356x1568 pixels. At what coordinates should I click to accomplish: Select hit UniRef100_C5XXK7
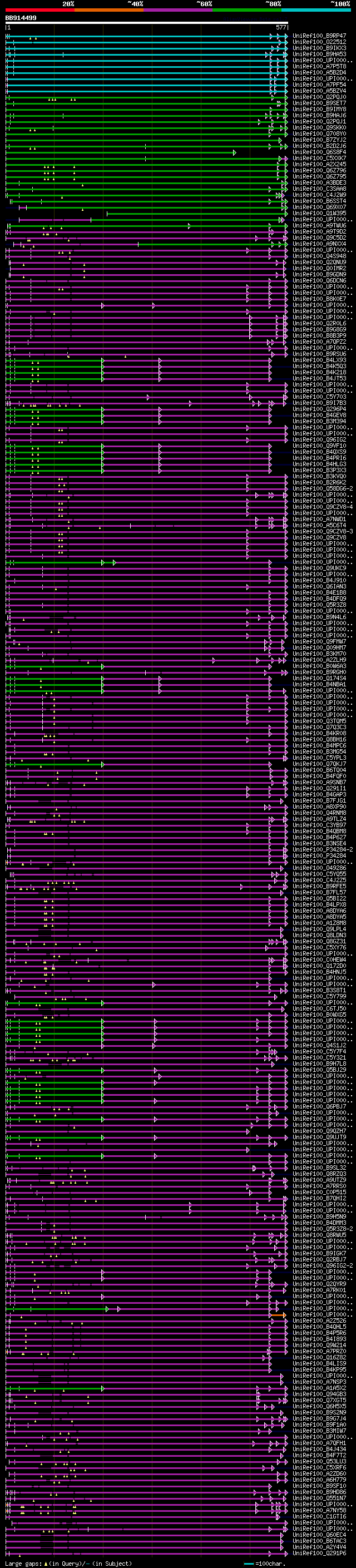point(319,159)
